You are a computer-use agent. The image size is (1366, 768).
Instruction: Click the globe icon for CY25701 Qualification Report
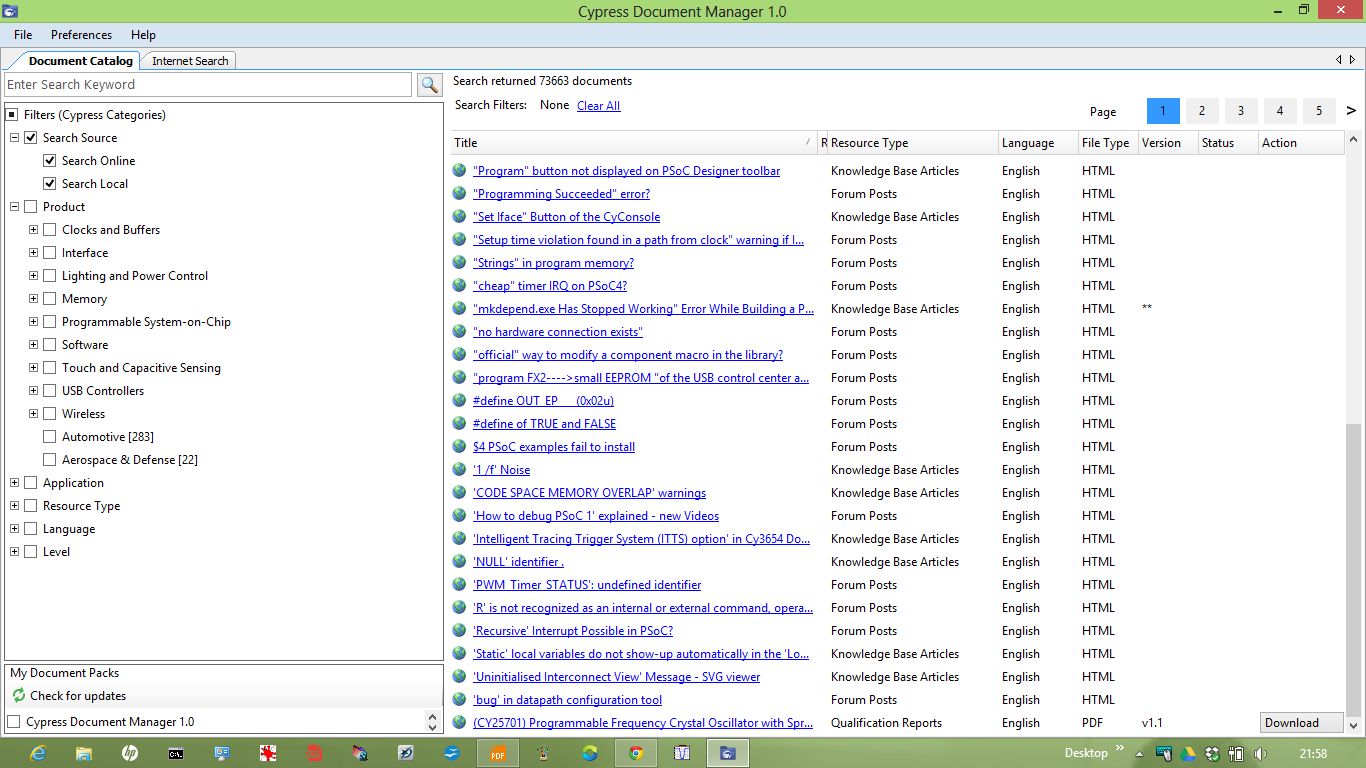[x=459, y=722]
